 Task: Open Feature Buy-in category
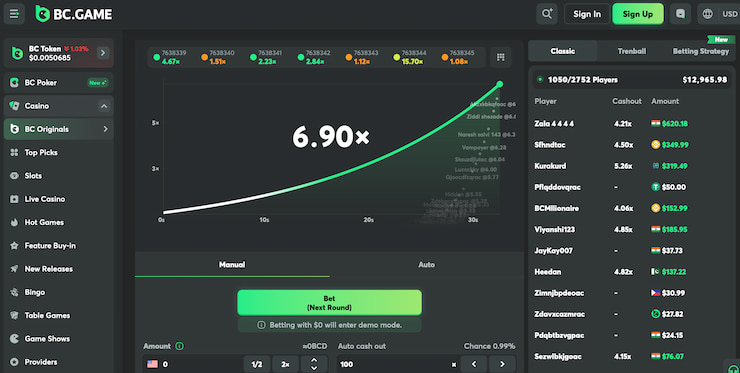[x=59, y=246]
